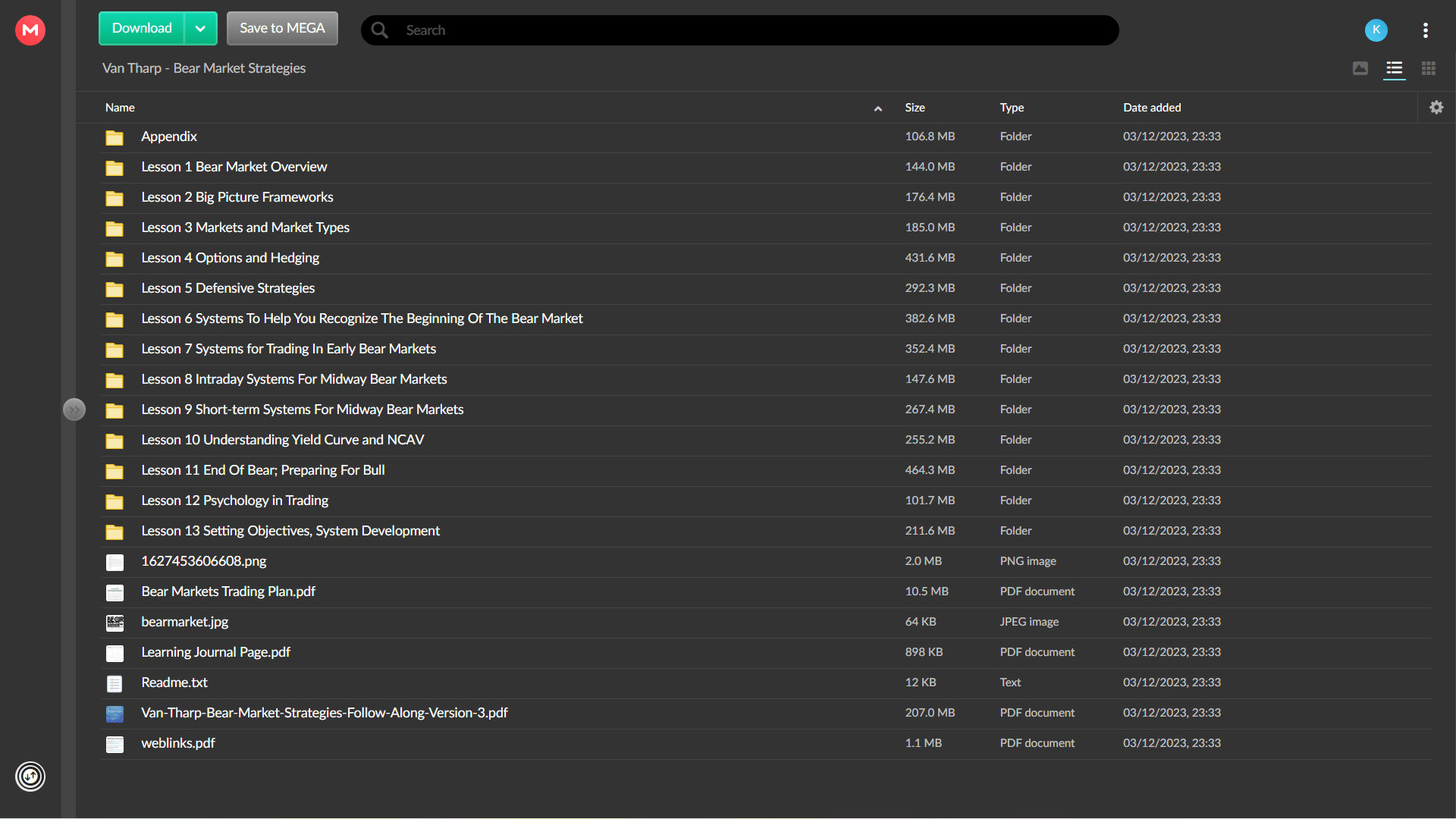Select weblinks.pdf file
This screenshot has height=819, width=1456.
pos(178,743)
